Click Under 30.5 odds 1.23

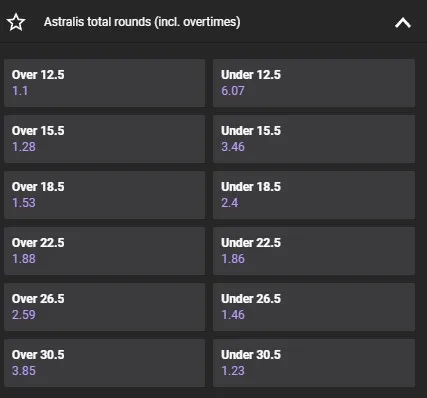click(314, 363)
